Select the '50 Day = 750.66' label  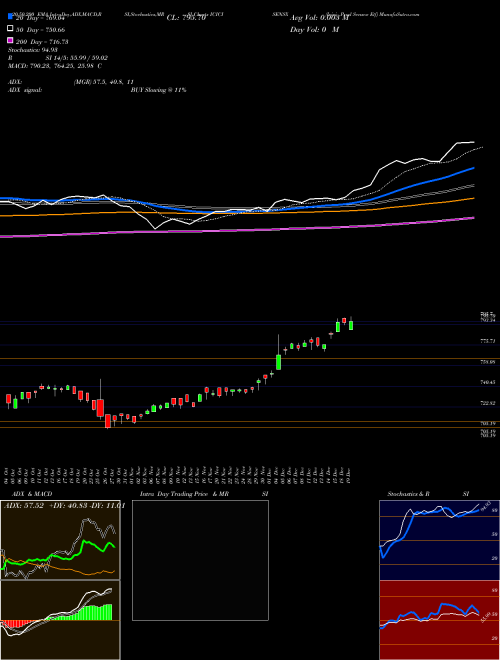40,29
